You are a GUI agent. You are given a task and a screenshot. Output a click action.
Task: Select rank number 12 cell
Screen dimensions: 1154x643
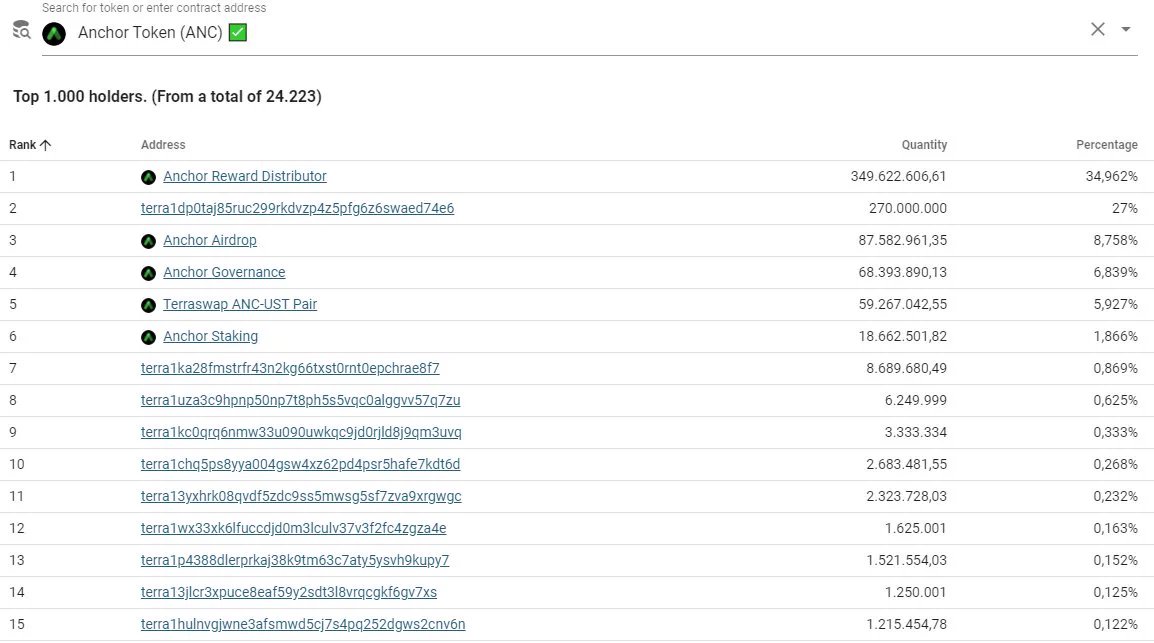coord(17,528)
